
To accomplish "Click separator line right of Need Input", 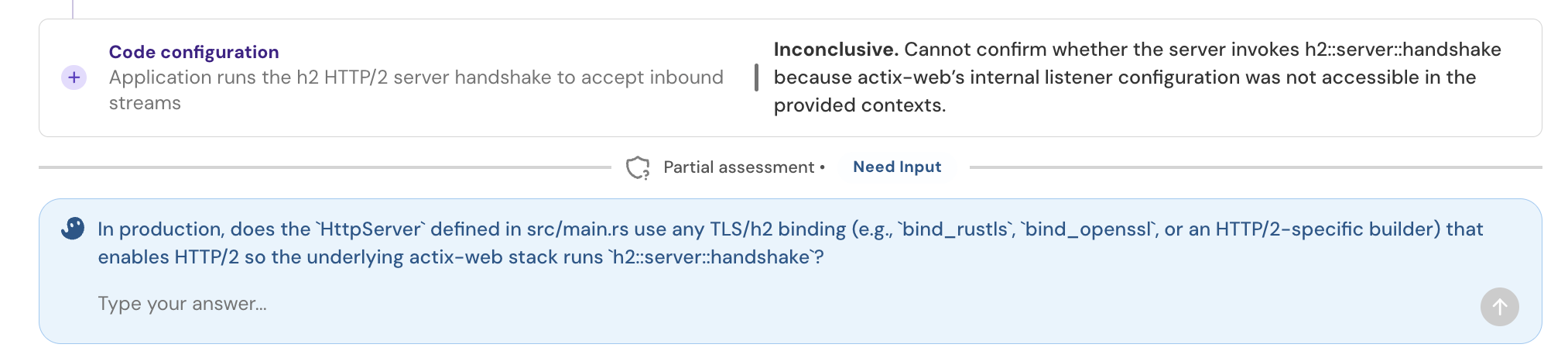I will [x=1254, y=167].
